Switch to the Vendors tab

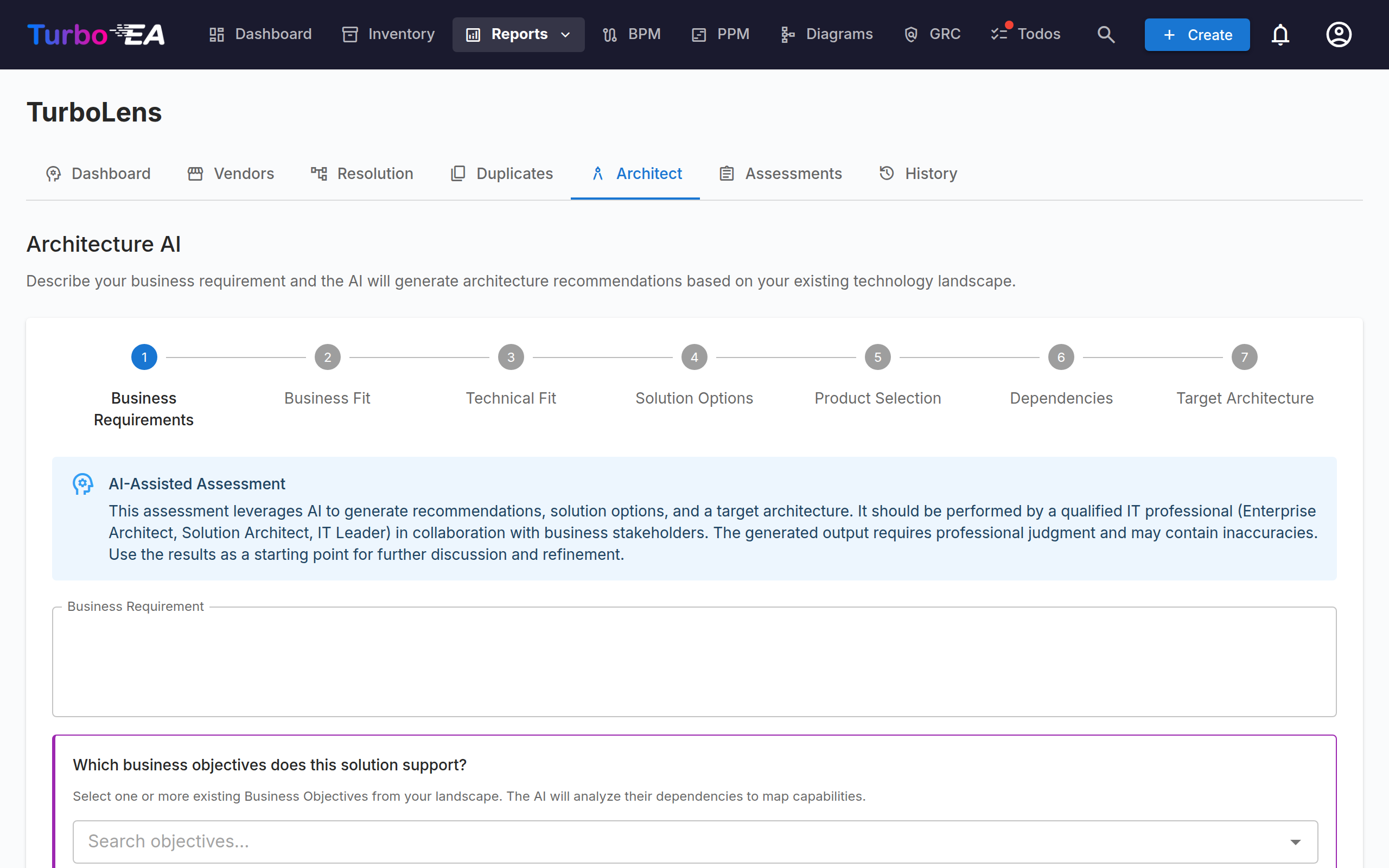(231, 174)
